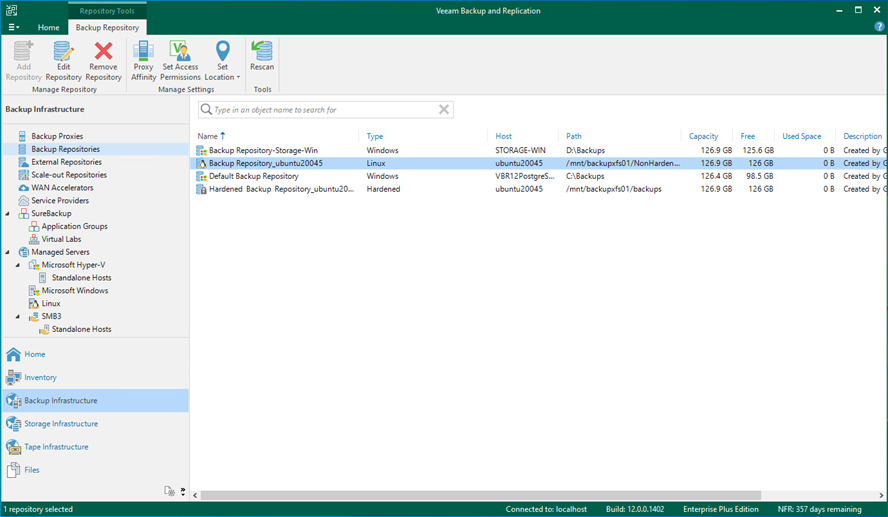Click the Set Location pin icon
Screen dimensions: 888x517
click(x=223, y=52)
